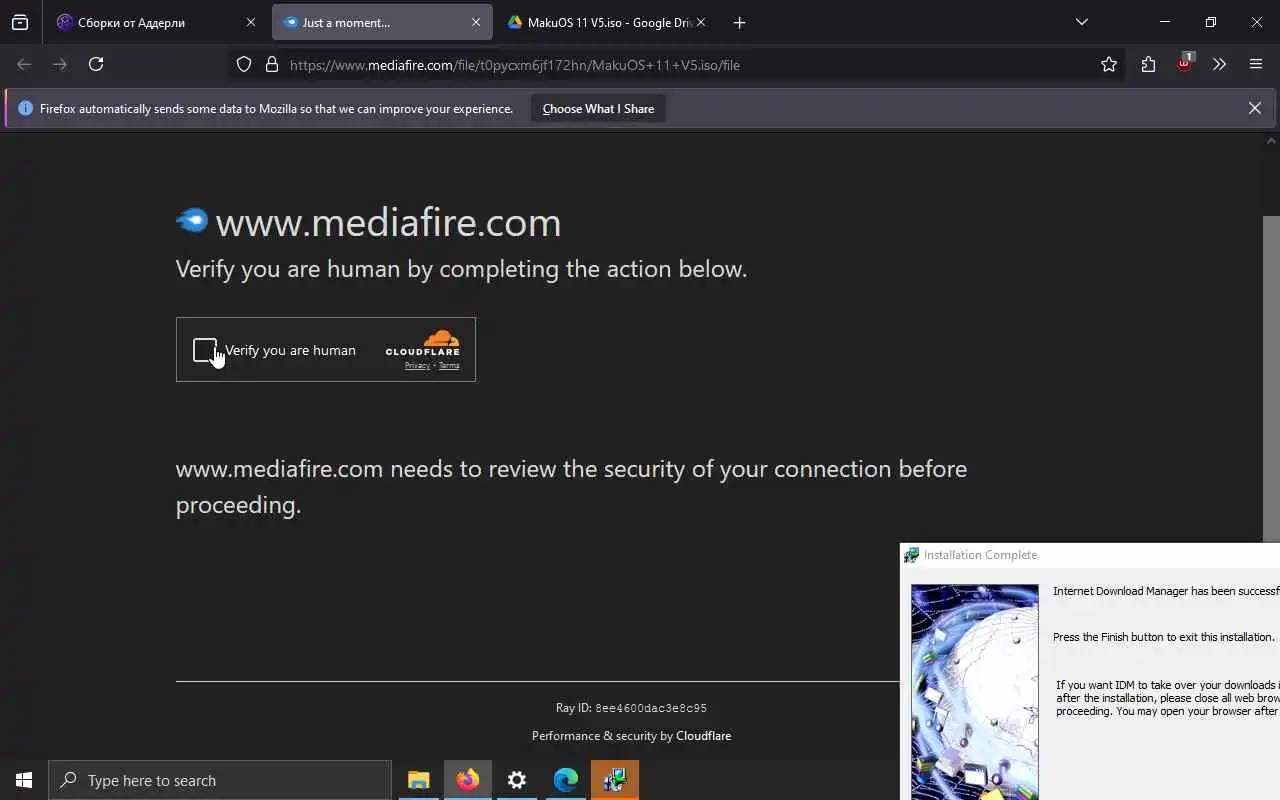Check the Verify you are human box
This screenshot has height=800, width=1280.
205,350
